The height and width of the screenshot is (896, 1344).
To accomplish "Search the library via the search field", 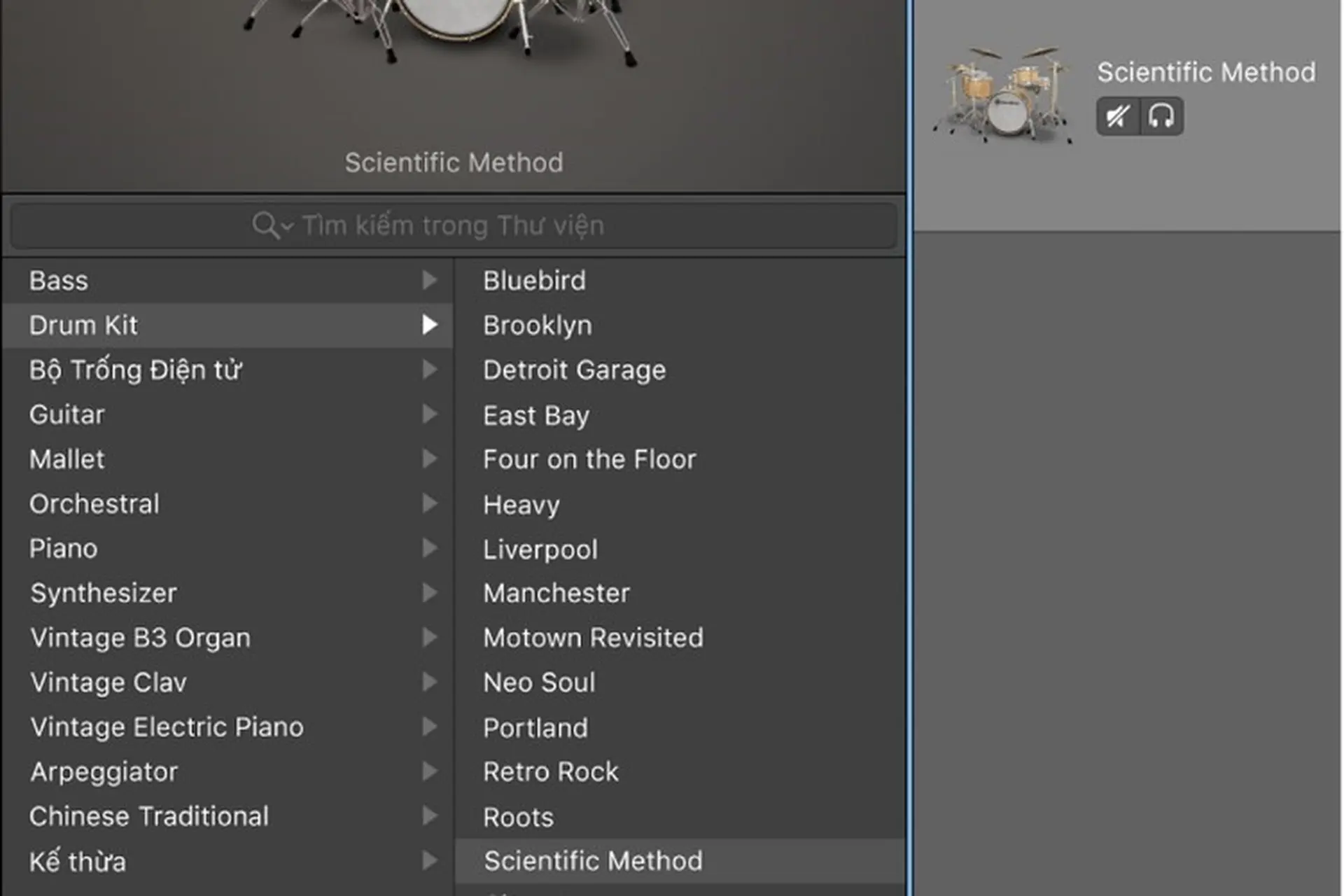I will [454, 225].
